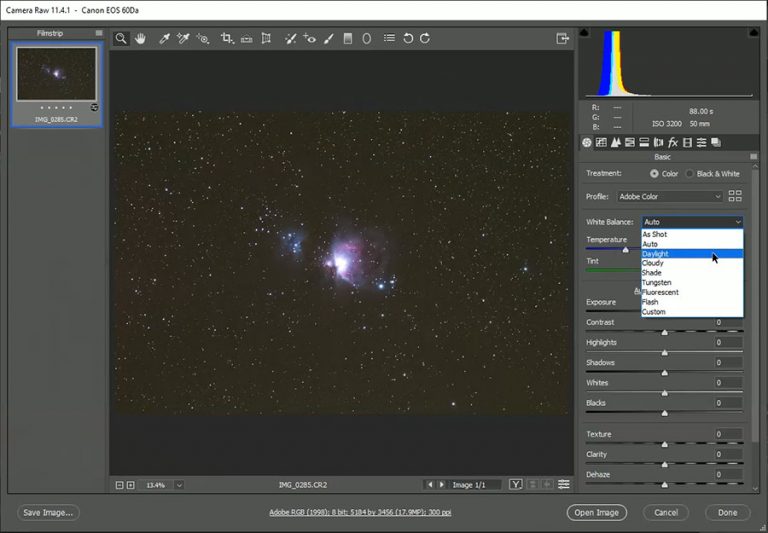Choose Daylight white balance
This screenshot has width=768, height=533.
[693, 254]
